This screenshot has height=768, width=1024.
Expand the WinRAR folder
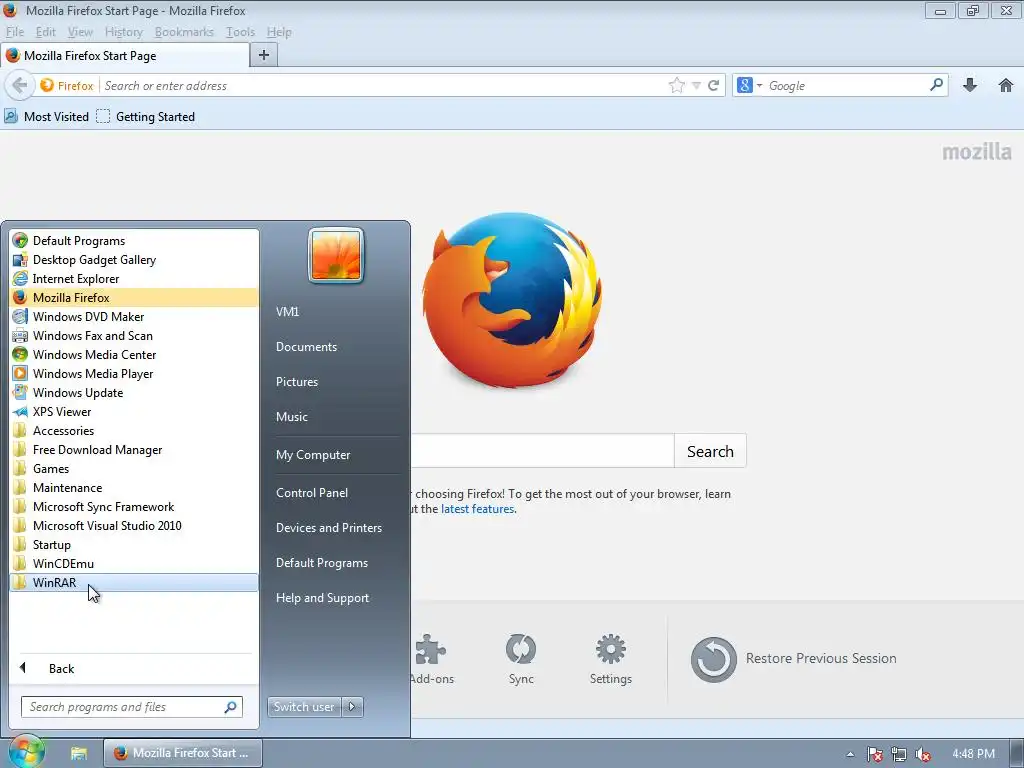click(134, 583)
